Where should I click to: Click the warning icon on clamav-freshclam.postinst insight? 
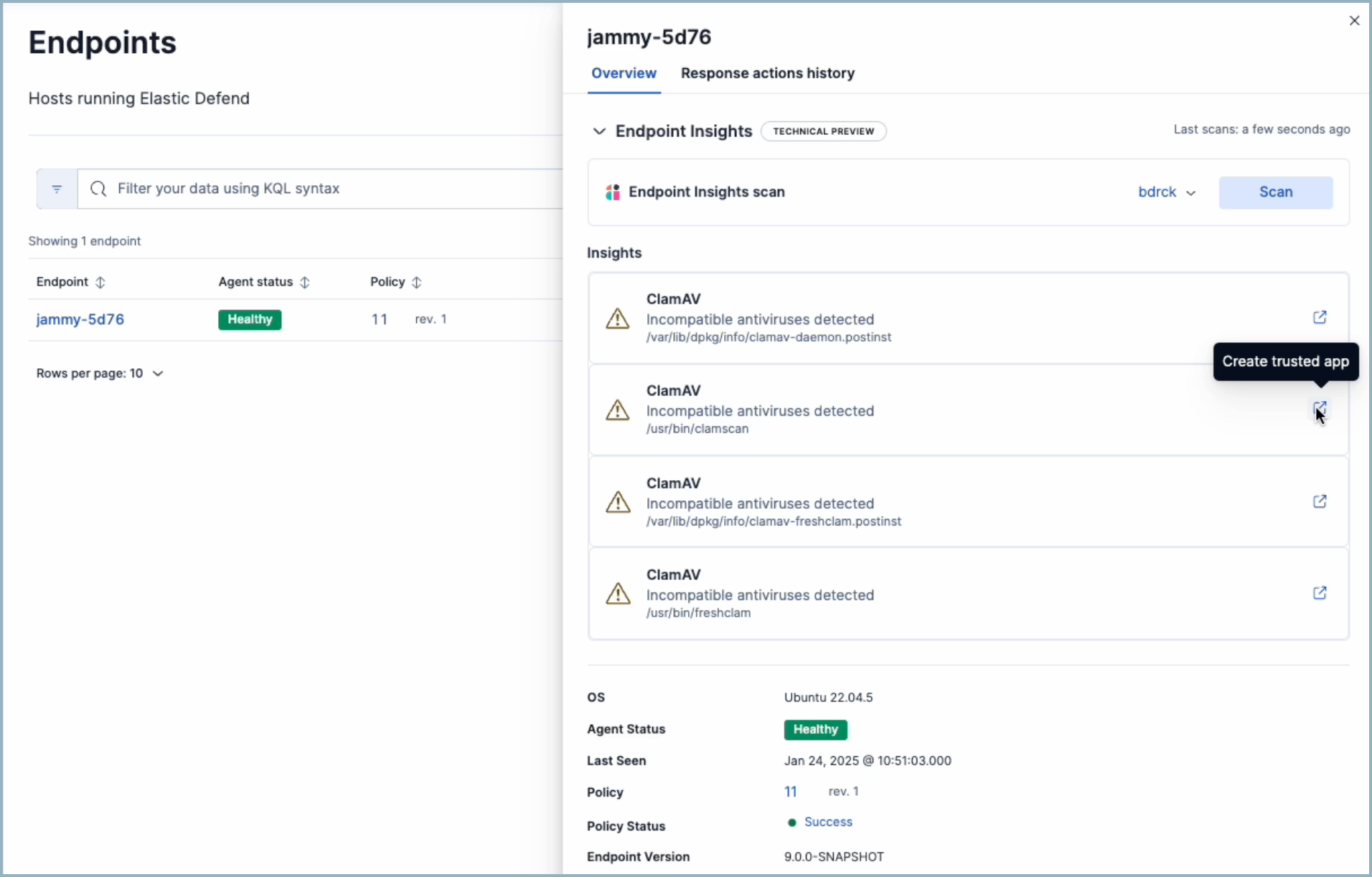[x=618, y=502]
